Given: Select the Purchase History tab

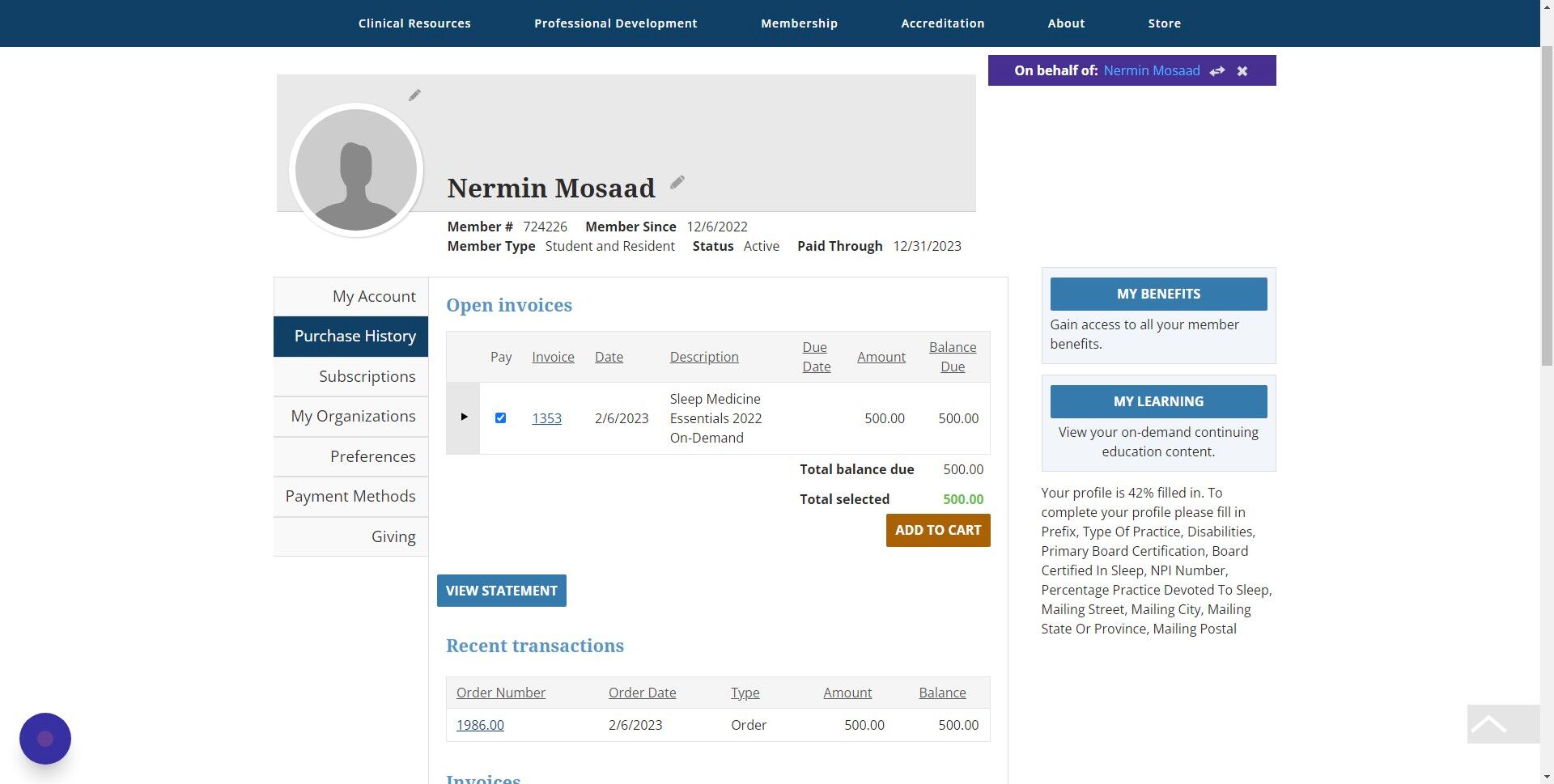Looking at the screenshot, I should [351, 337].
